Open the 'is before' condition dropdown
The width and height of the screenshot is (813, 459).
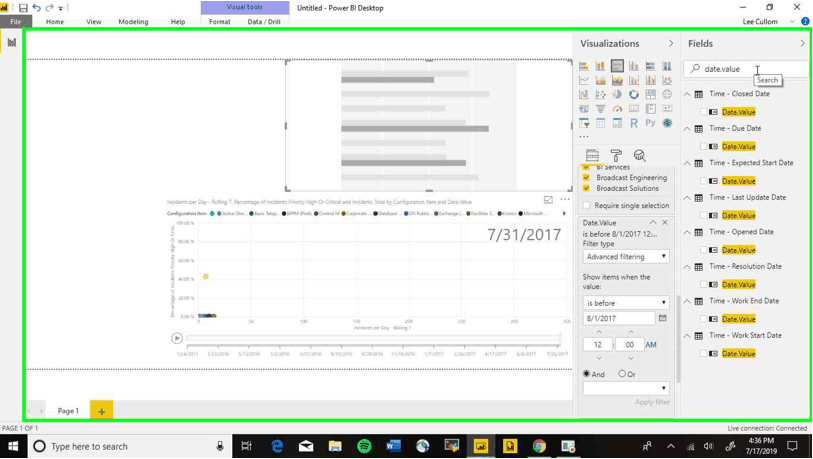pyautogui.click(x=626, y=303)
